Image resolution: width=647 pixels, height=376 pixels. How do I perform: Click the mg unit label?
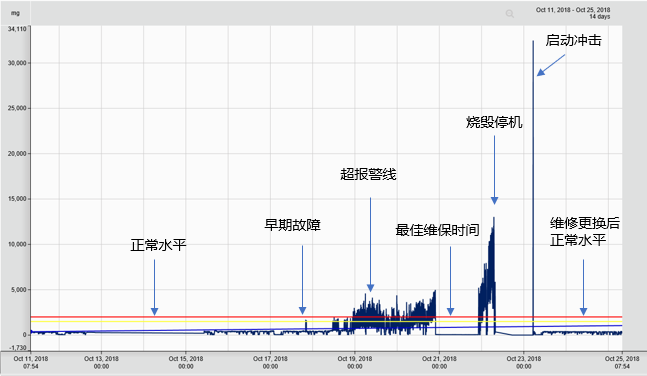point(15,13)
